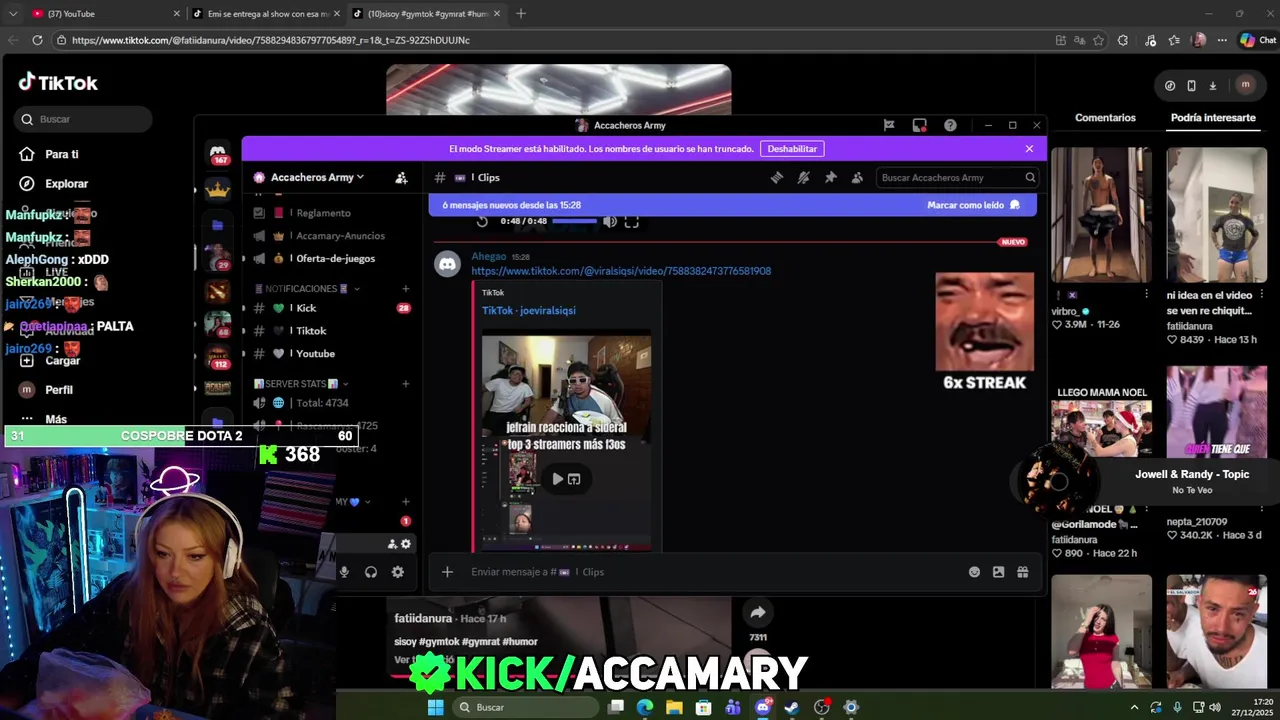Show Discord member list icon
Viewport: 1280px width, 720px height.
click(857, 177)
